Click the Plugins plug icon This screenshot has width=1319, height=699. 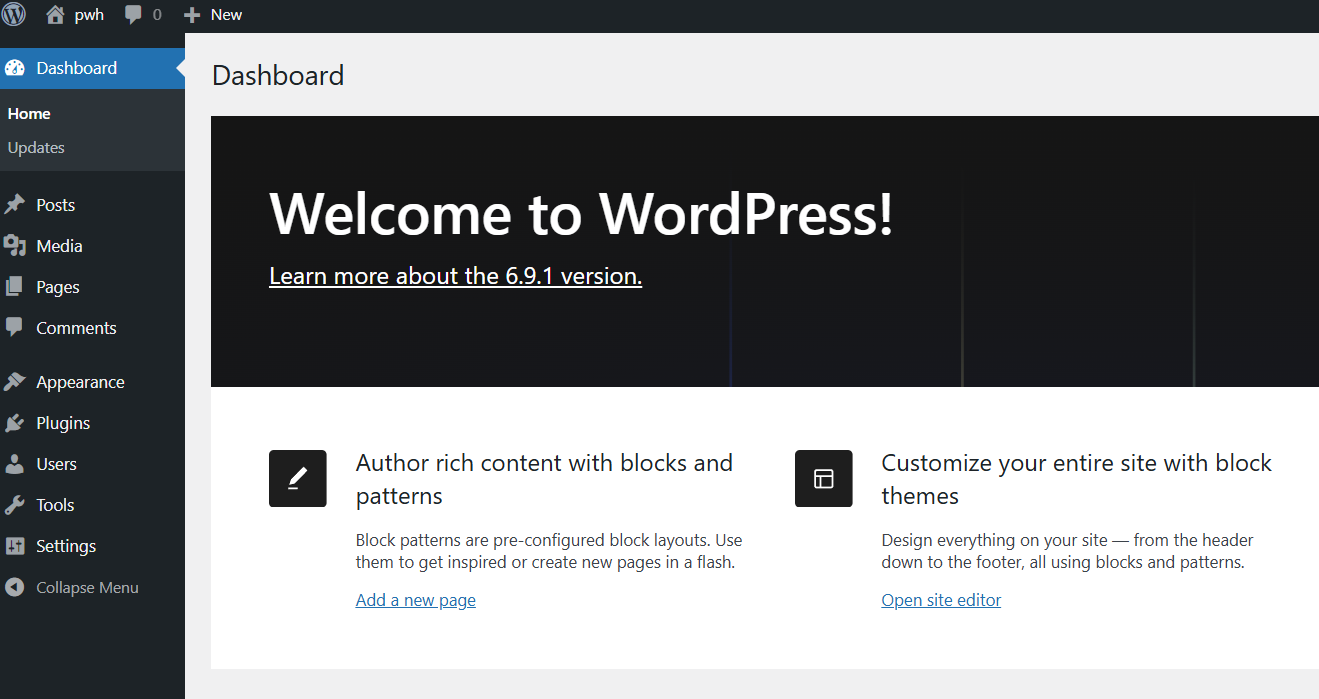15,423
